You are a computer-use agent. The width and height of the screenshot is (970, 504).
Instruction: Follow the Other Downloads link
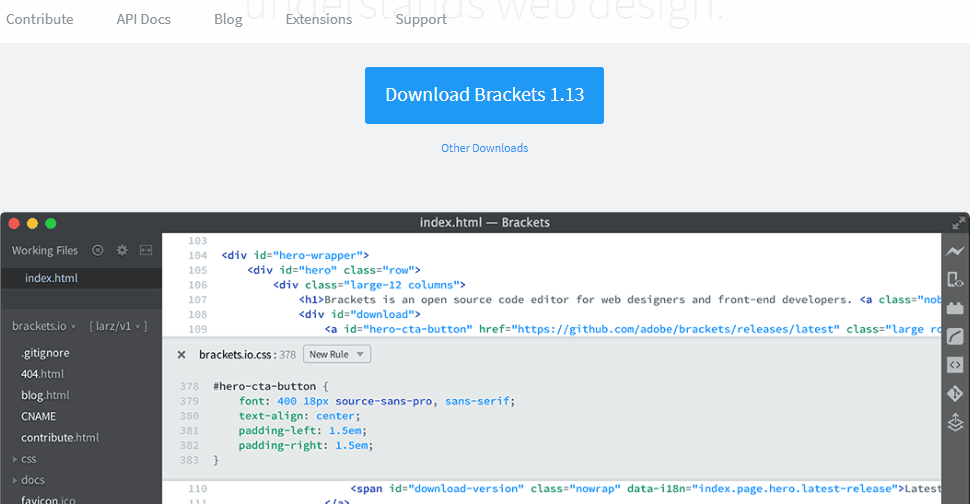point(484,148)
